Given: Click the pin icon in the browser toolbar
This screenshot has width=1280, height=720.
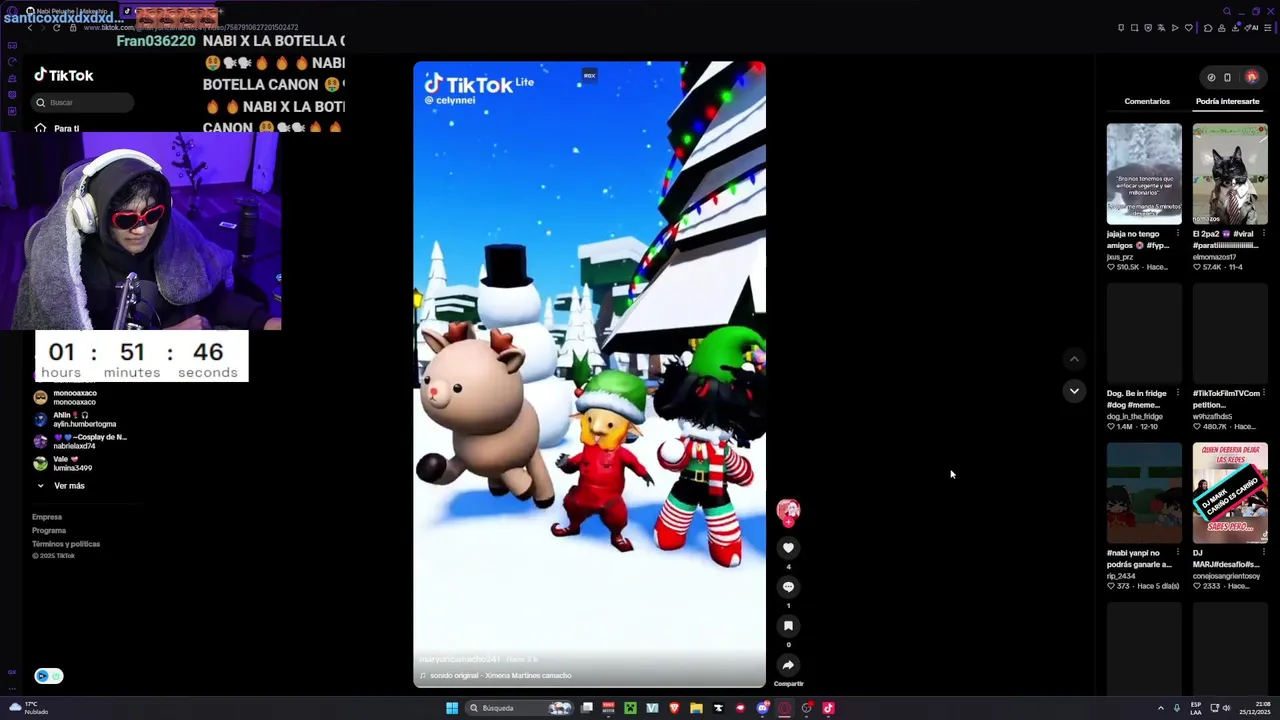Looking at the screenshot, I should point(1120,28).
